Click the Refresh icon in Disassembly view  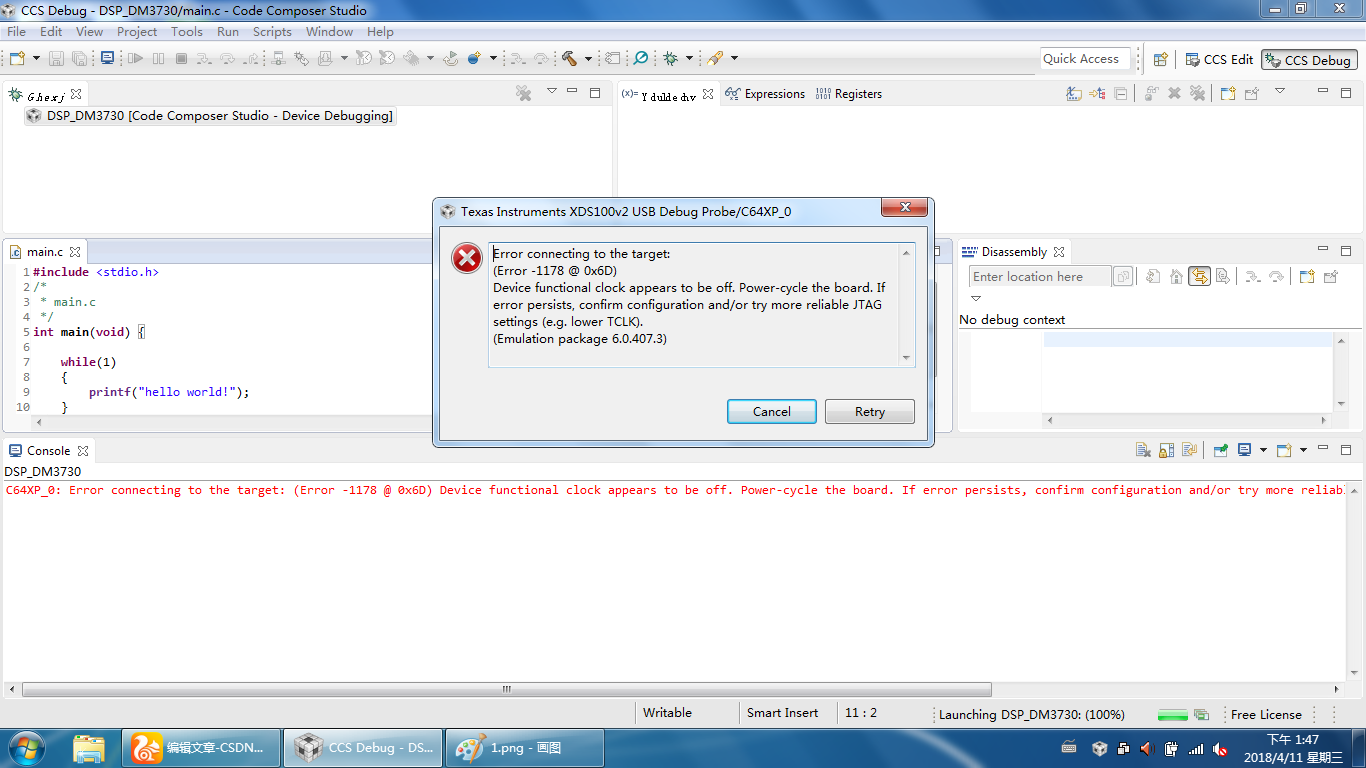(1152, 277)
